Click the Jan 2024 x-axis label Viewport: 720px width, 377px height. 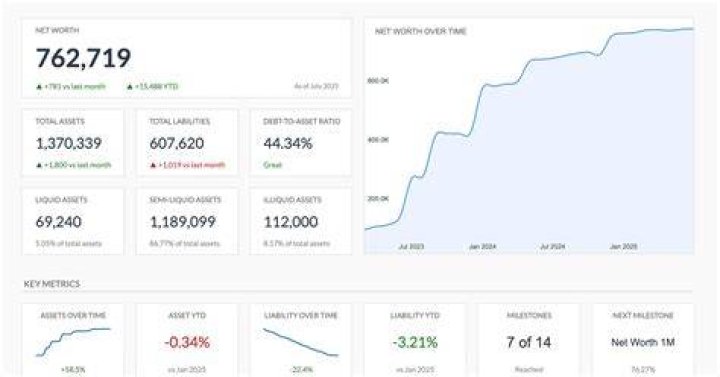click(x=482, y=247)
